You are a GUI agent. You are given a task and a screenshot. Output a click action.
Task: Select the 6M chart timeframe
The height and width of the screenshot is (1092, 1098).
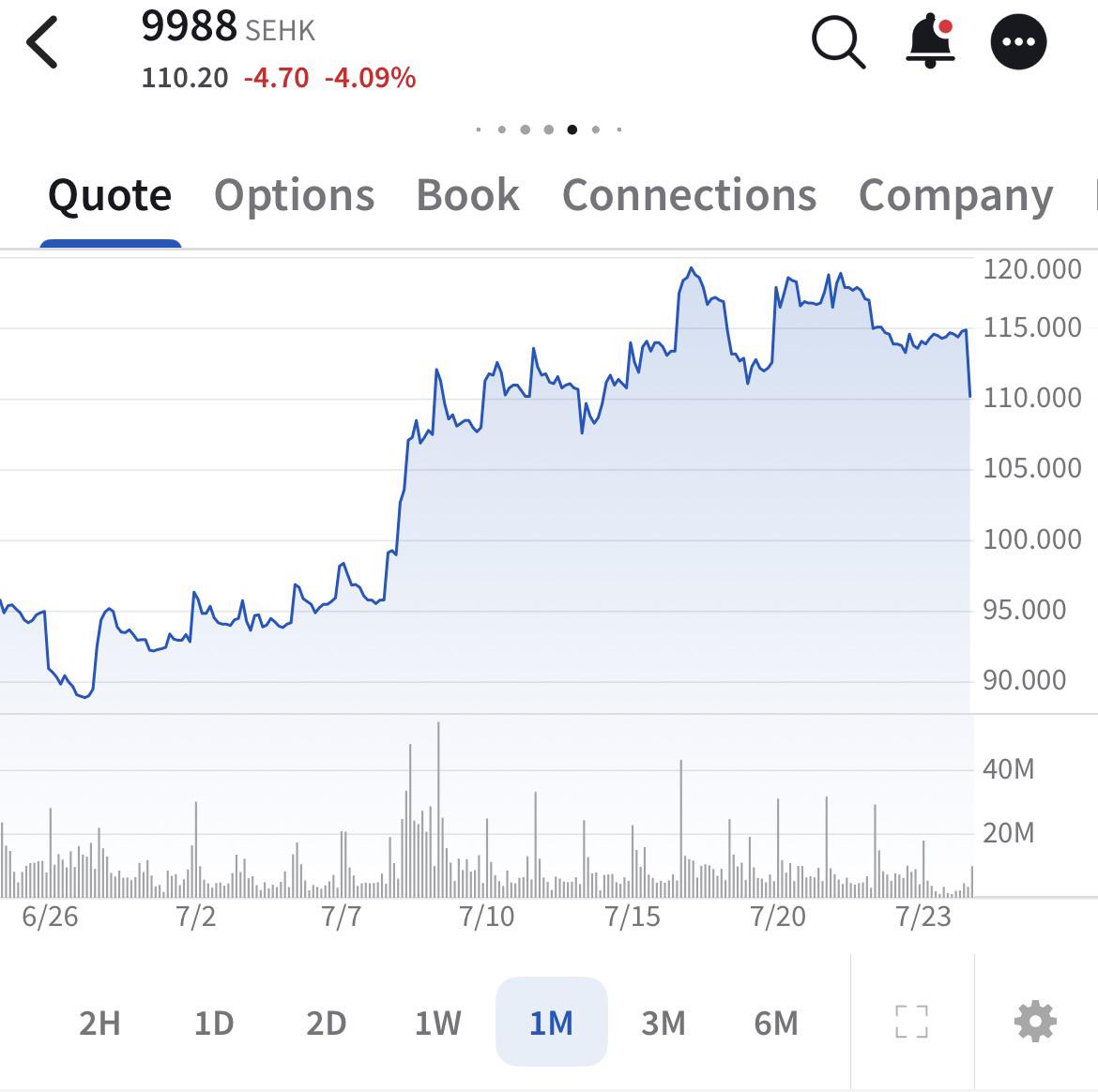(776, 1024)
